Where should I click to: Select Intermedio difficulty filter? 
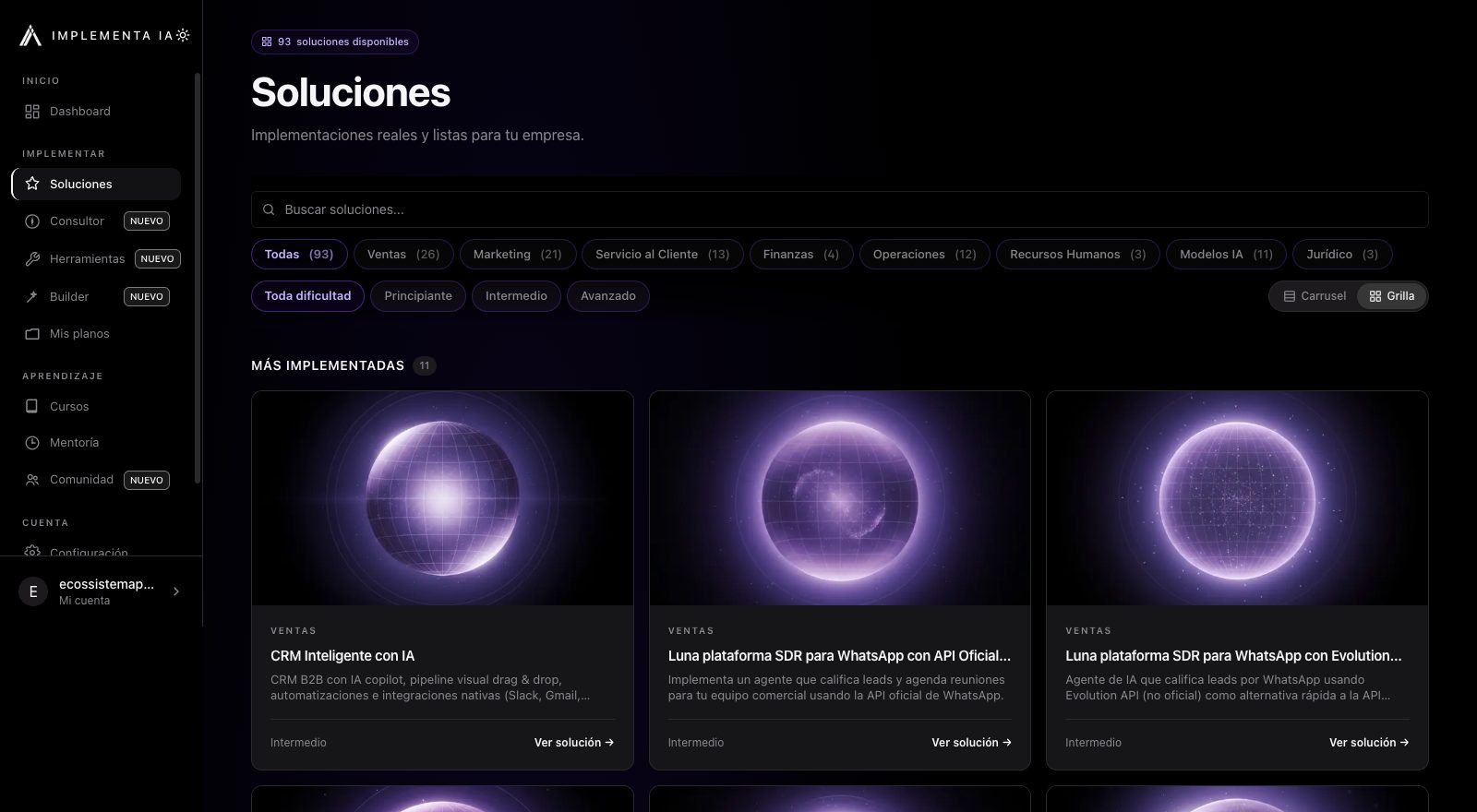pyautogui.click(x=516, y=296)
